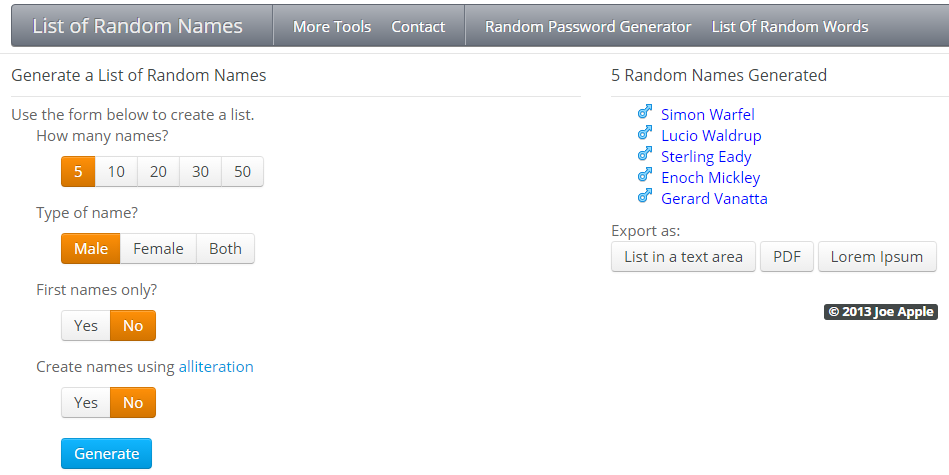949x475 pixels.
Task: Choose Female name type
Action: coord(158,249)
